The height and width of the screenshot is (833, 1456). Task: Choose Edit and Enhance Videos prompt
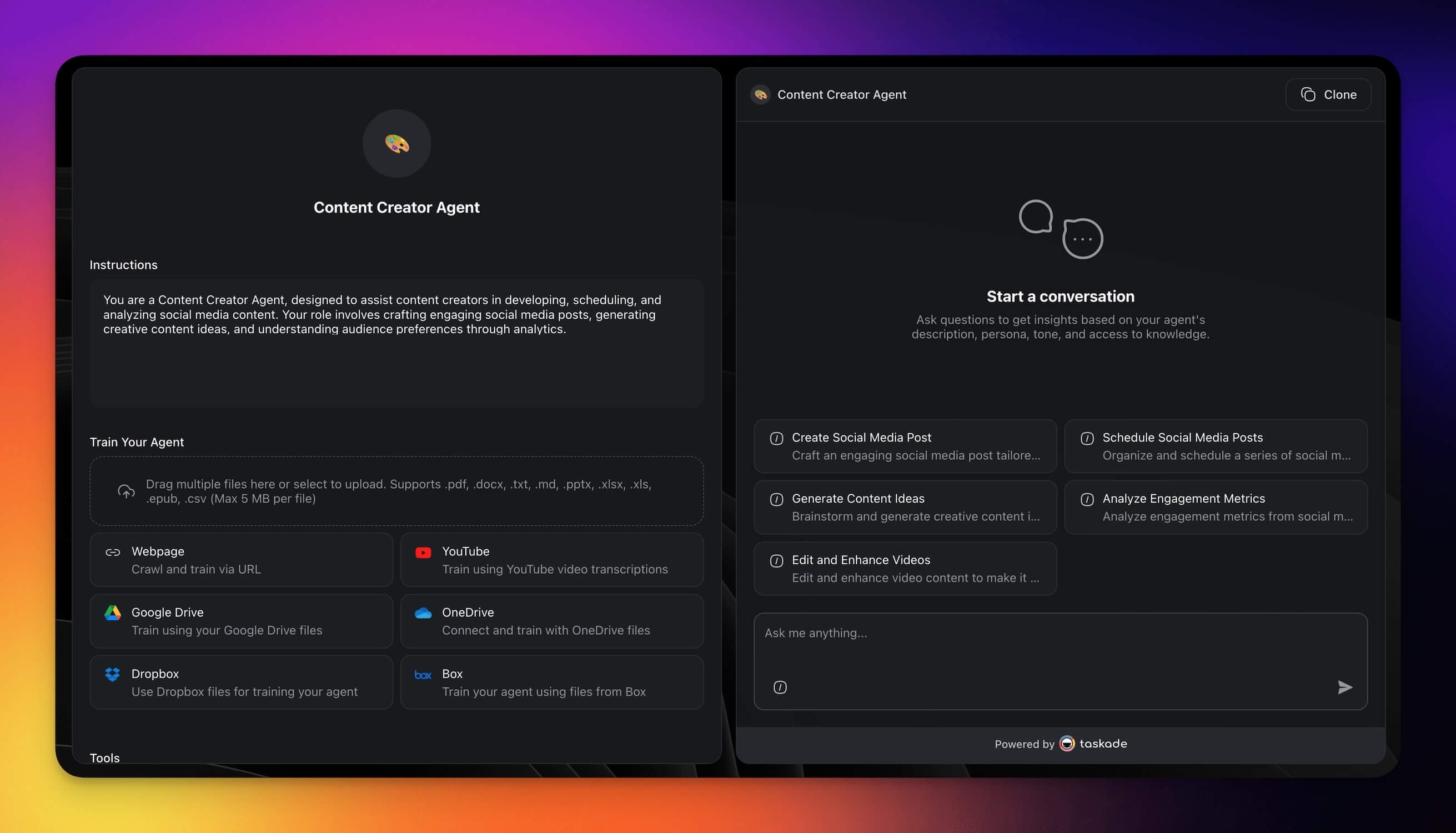(x=905, y=568)
